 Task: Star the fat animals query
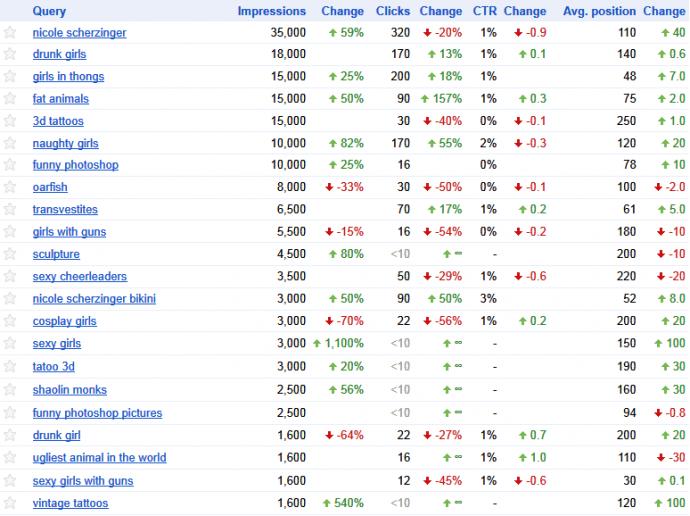[10, 99]
